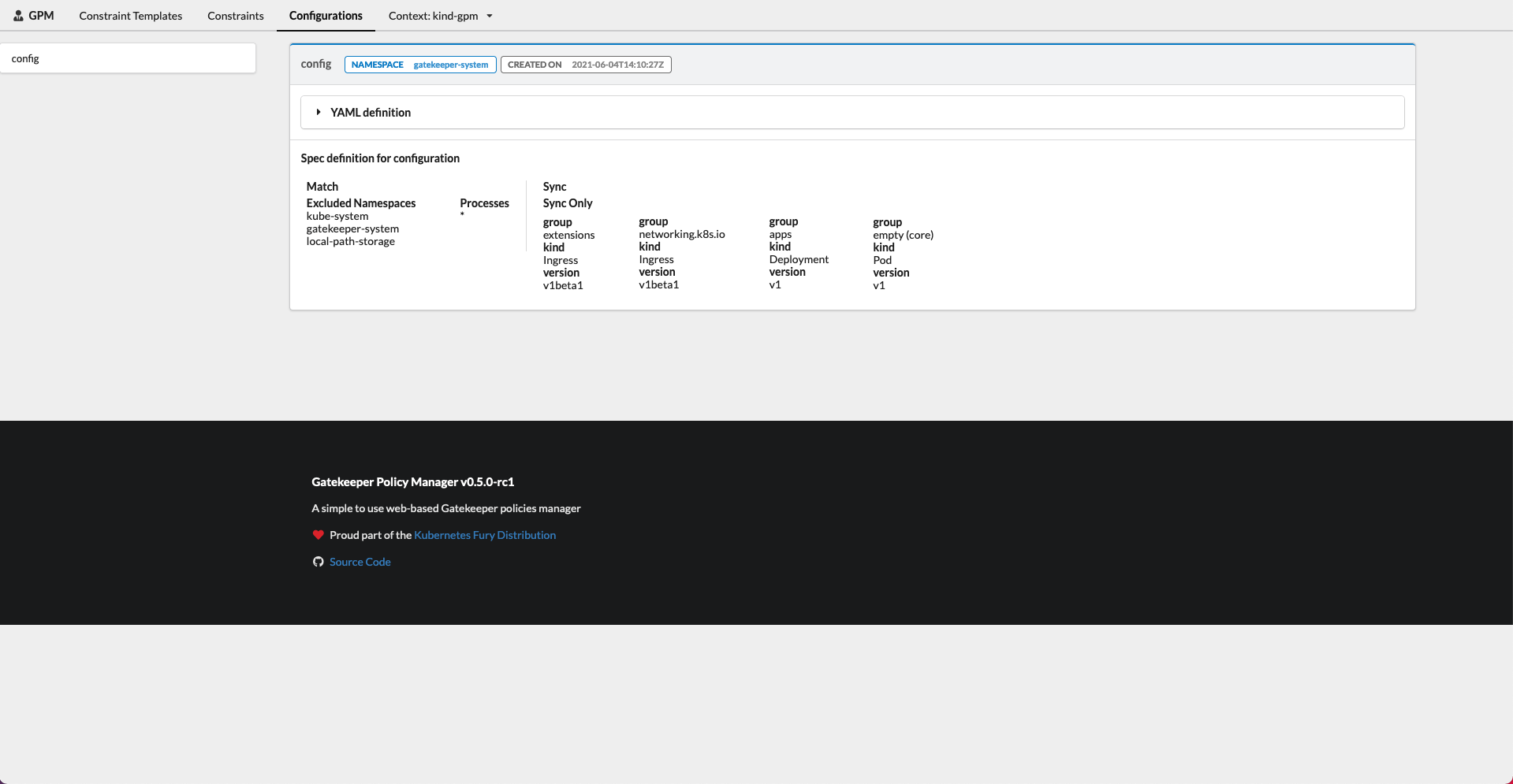1513x784 pixels.
Task: Click the Ingress kind under extensions
Action: click(561, 260)
